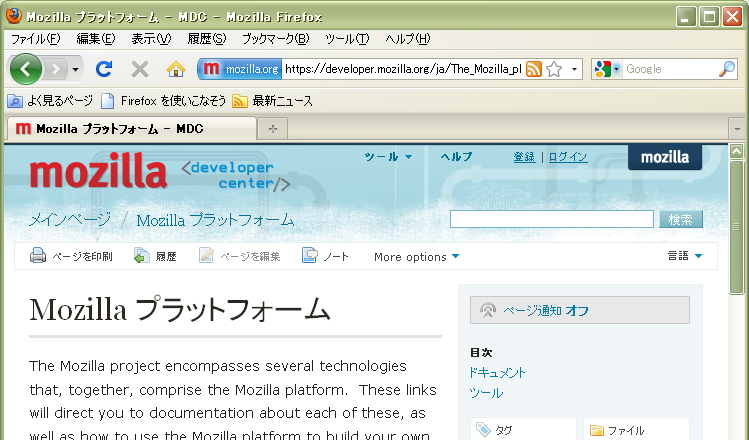Open the ツール(T) menu
The height and width of the screenshot is (440, 749).
(347, 39)
